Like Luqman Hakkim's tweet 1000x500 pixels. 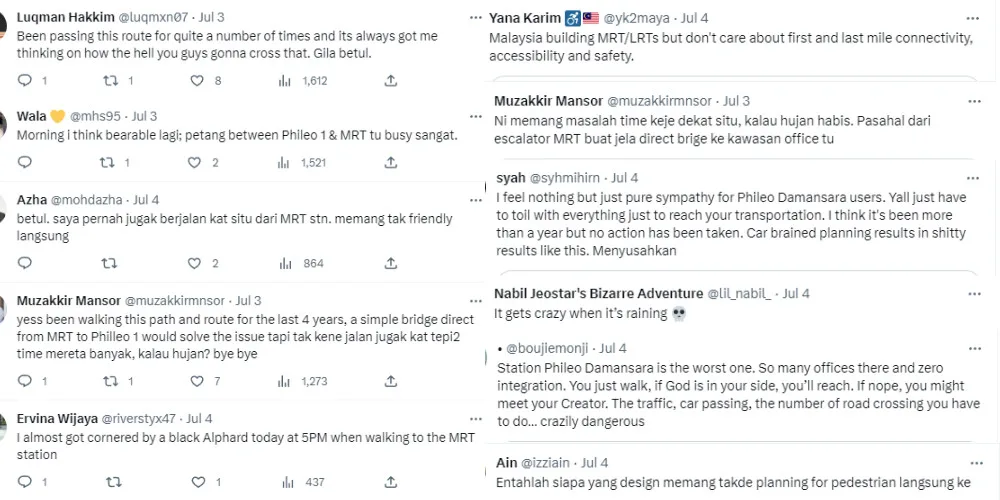[x=196, y=80]
